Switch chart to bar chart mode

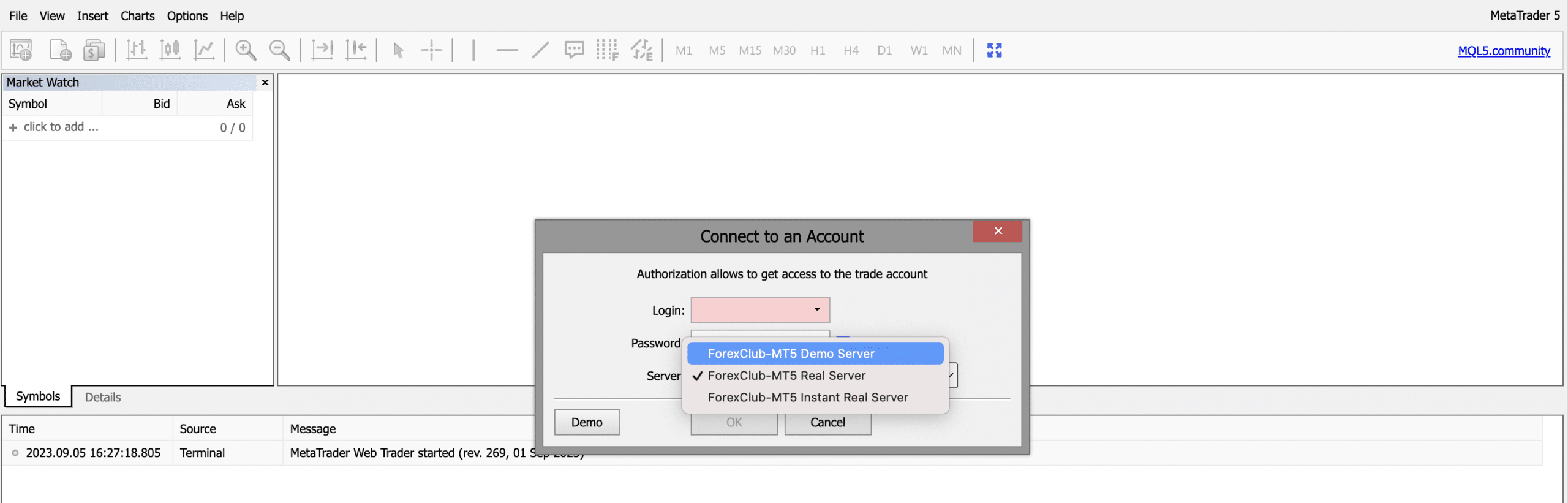tap(137, 50)
